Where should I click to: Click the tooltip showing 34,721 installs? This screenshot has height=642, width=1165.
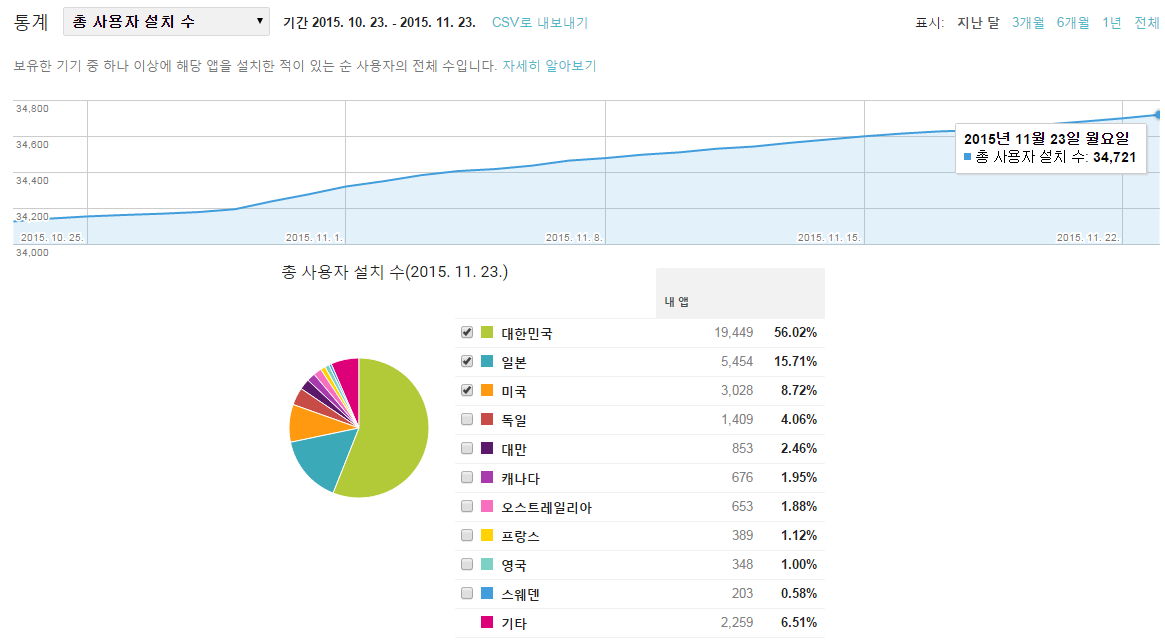click(x=1050, y=145)
